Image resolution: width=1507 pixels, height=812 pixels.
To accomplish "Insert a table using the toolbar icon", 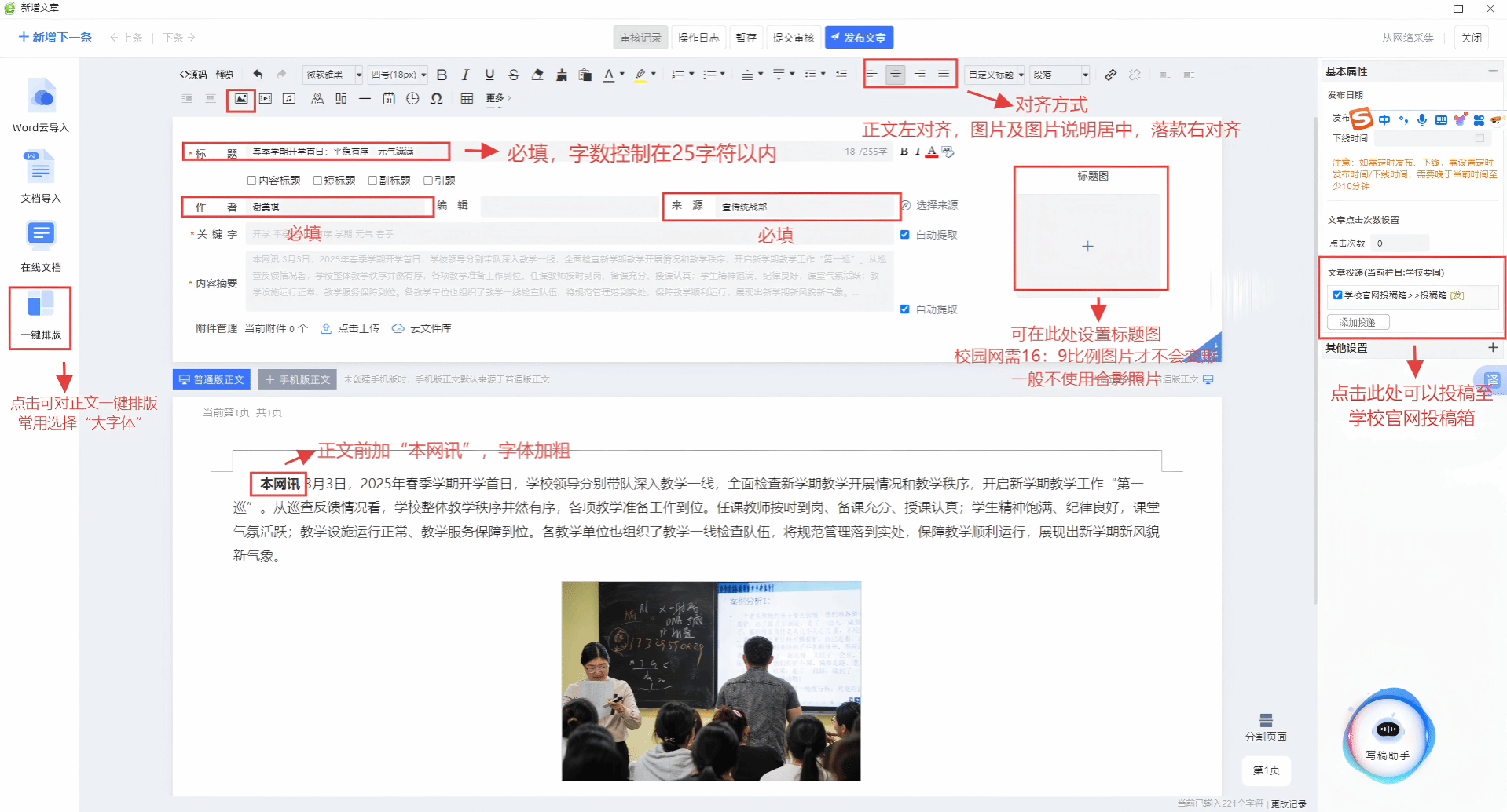I will click(467, 99).
